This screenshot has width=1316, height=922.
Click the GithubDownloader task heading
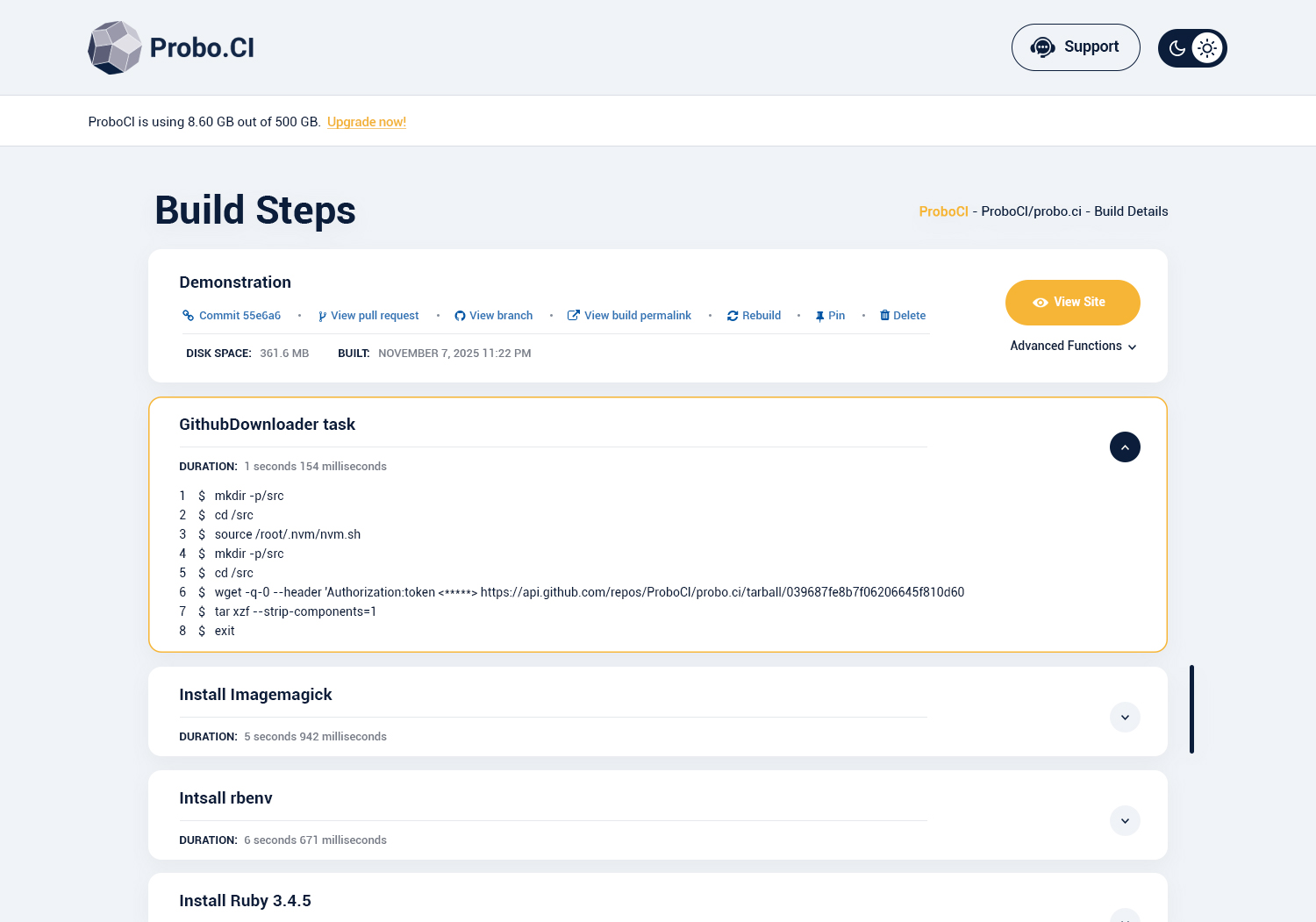click(267, 425)
